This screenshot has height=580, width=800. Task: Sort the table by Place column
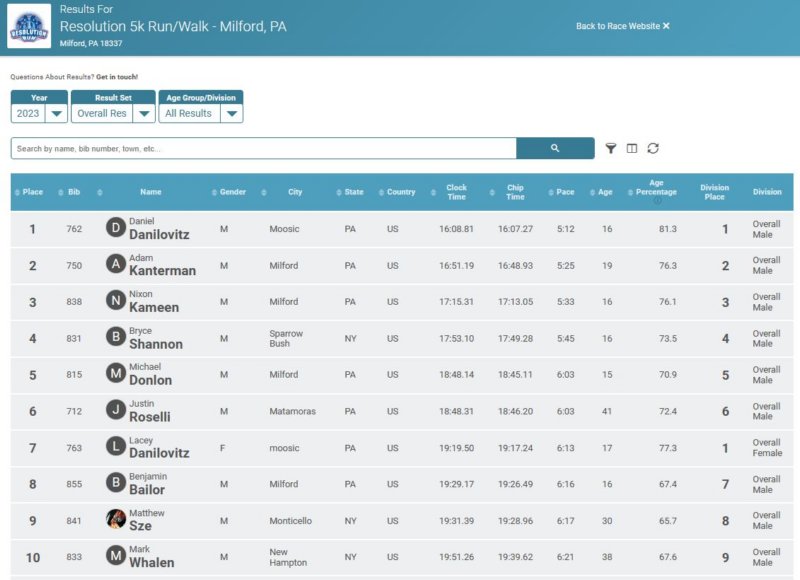click(x=33, y=192)
